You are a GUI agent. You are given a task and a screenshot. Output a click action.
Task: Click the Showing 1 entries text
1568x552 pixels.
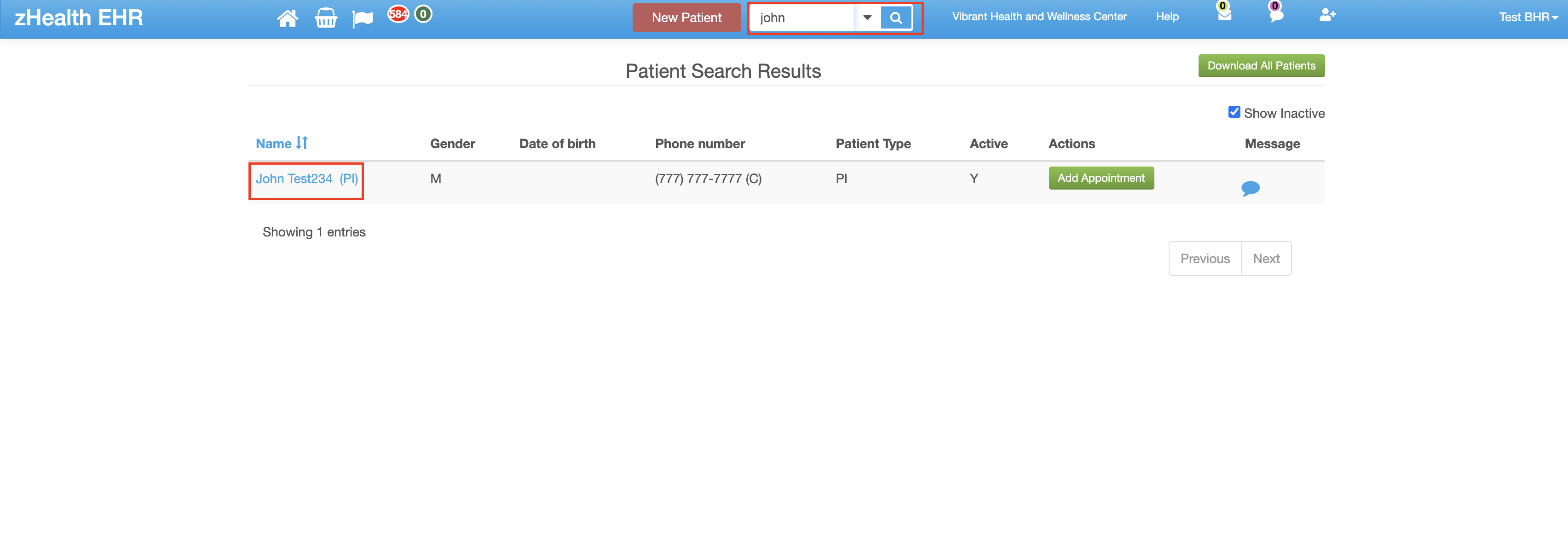click(x=314, y=232)
